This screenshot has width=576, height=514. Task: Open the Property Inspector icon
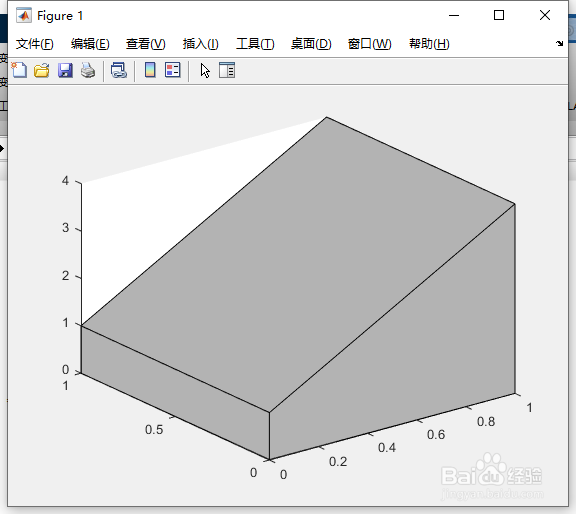(x=227, y=70)
